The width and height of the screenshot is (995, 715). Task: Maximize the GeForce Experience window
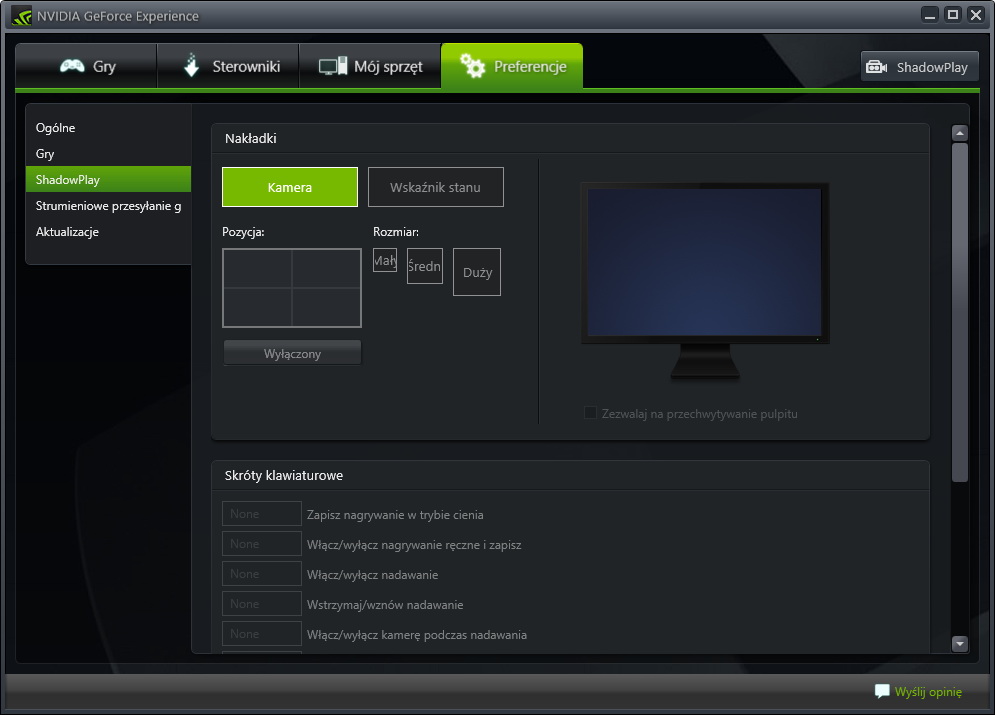click(953, 15)
